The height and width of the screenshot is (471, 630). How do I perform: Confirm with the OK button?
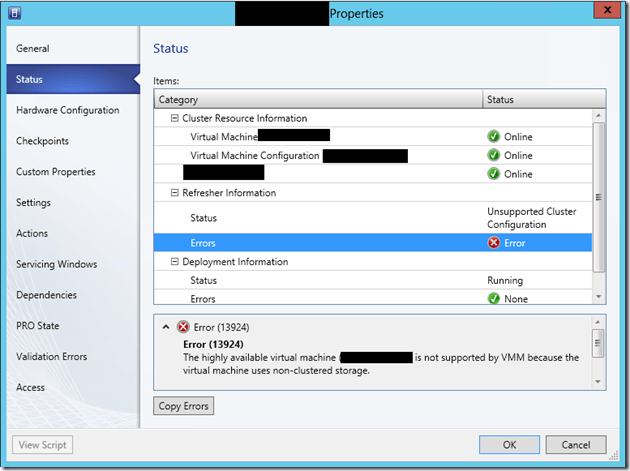click(509, 445)
